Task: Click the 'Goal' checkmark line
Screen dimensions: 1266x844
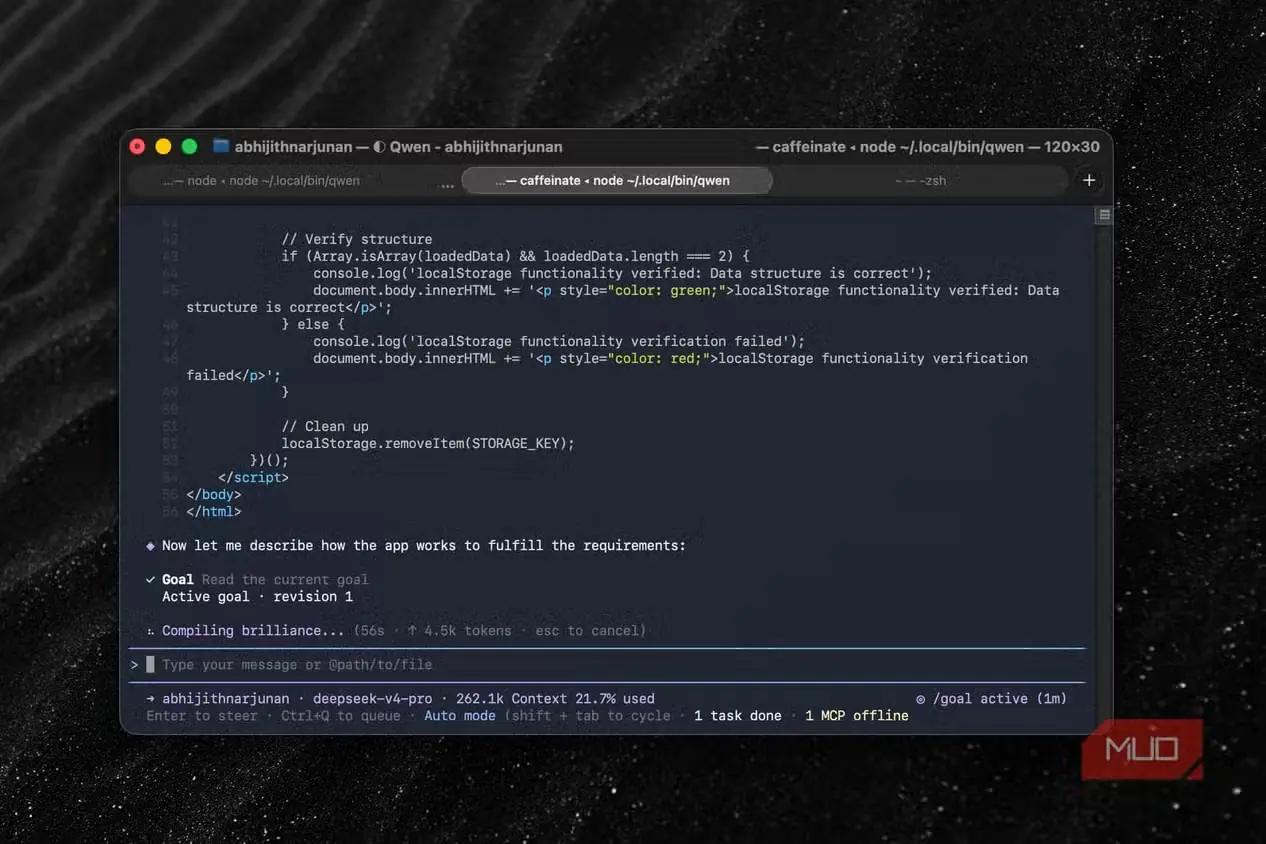Action: 257,580
